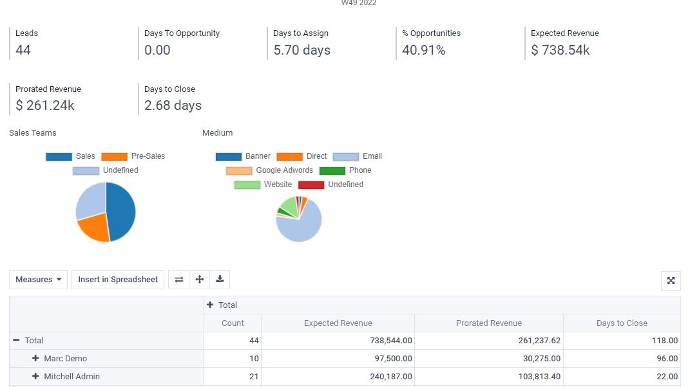Image resolution: width=690 pixels, height=387 pixels.
Task: Toggle Undefined legend swatch in Sales Teams chart
Action: pyautogui.click(x=86, y=170)
